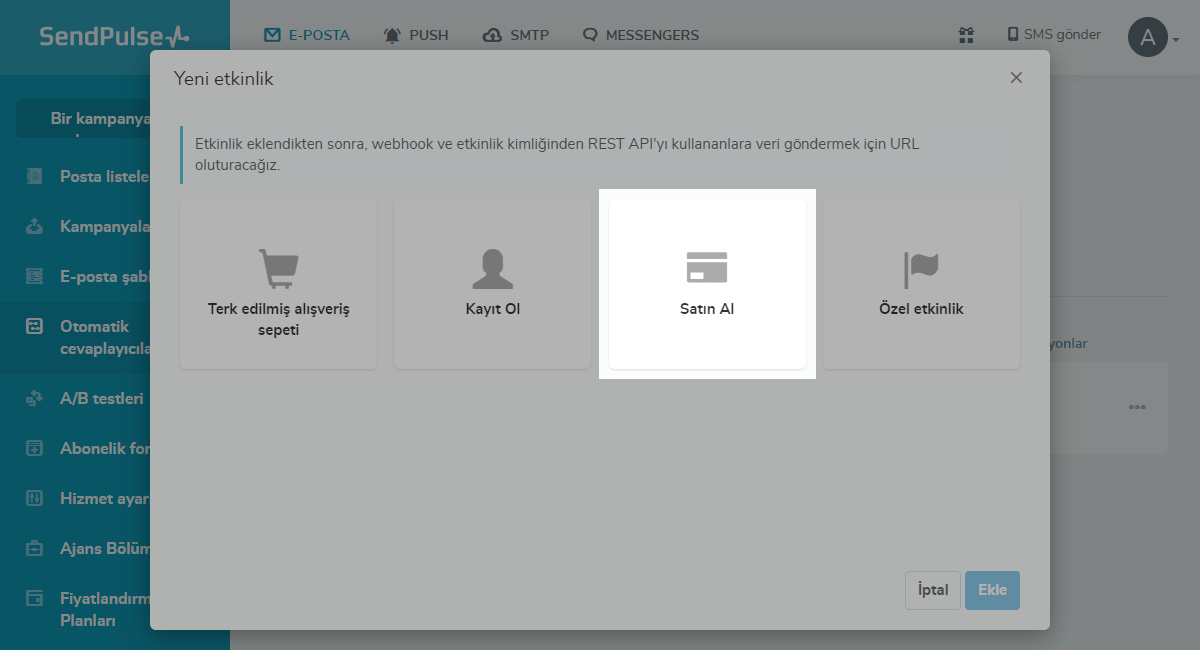Image resolution: width=1200 pixels, height=650 pixels.
Task: Open Posta listeleri sidebar icon
Action: [35, 176]
